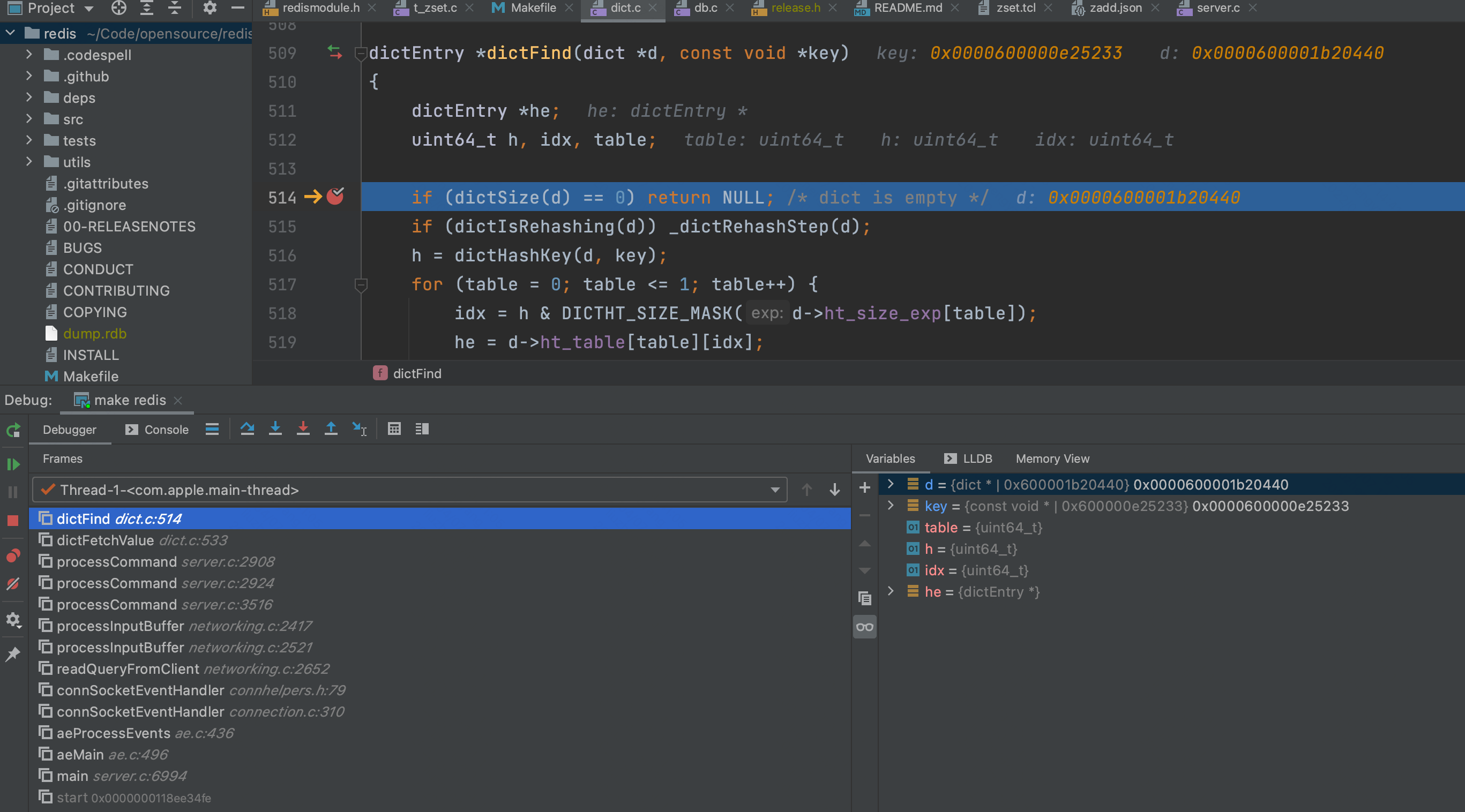Click the Step Out debugger icon
Image resolution: width=1465 pixels, height=812 pixels.
[x=331, y=428]
